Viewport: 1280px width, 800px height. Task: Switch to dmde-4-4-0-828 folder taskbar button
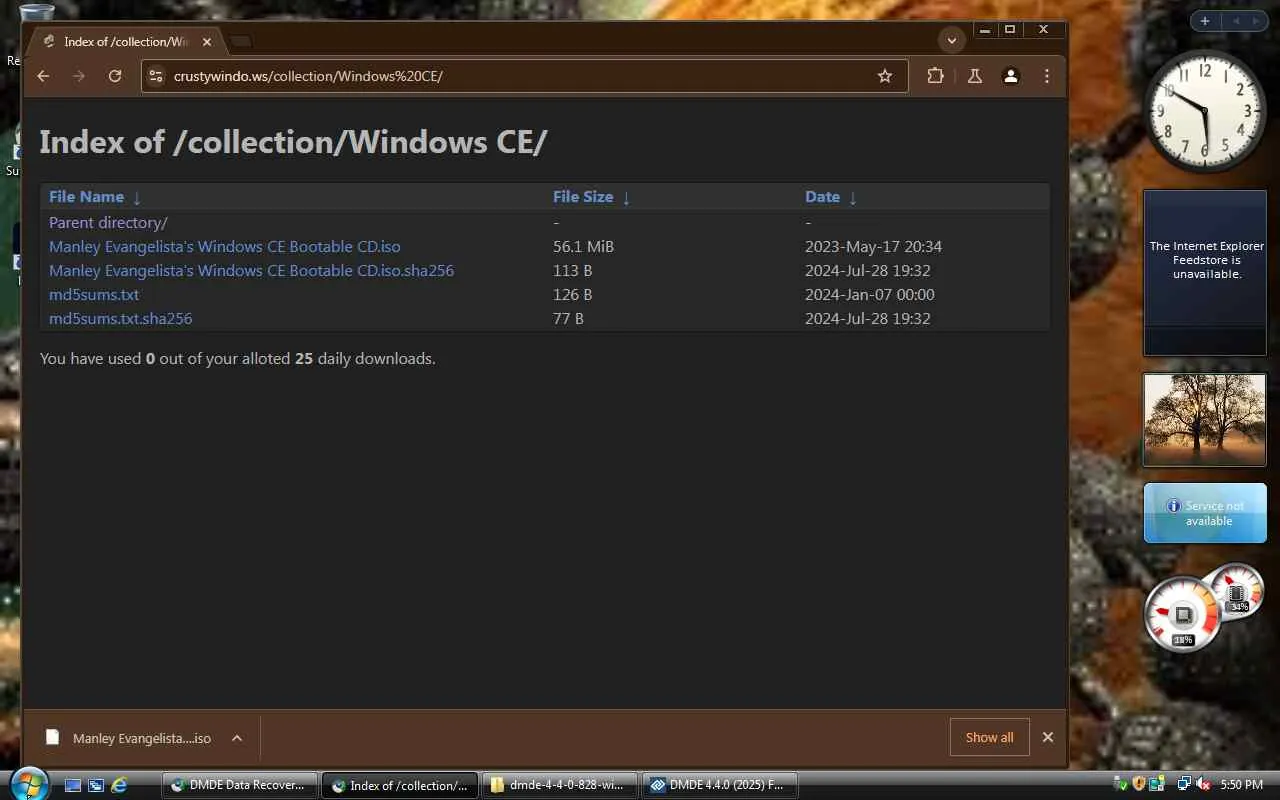[560, 786]
